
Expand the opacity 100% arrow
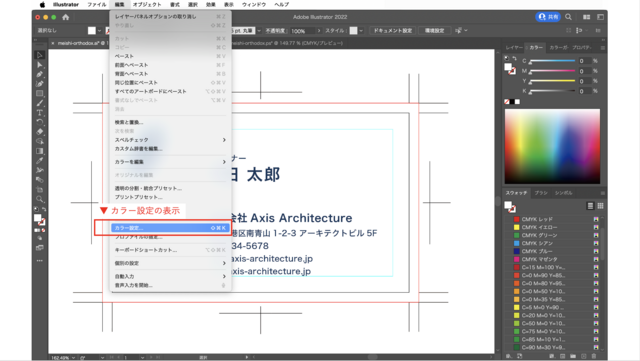click(319, 31)
